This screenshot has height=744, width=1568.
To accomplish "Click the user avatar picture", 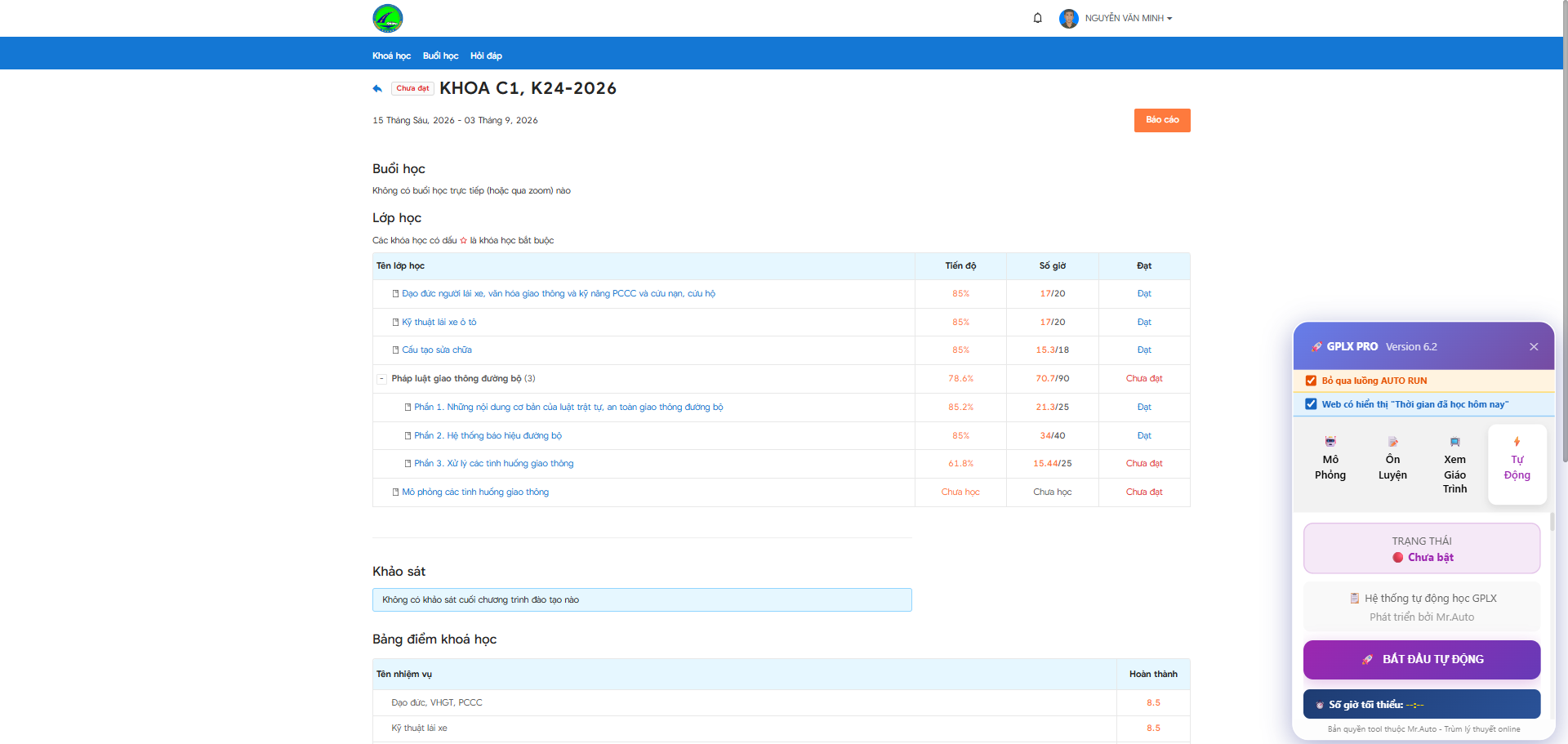I will [x=1068, y=18].
